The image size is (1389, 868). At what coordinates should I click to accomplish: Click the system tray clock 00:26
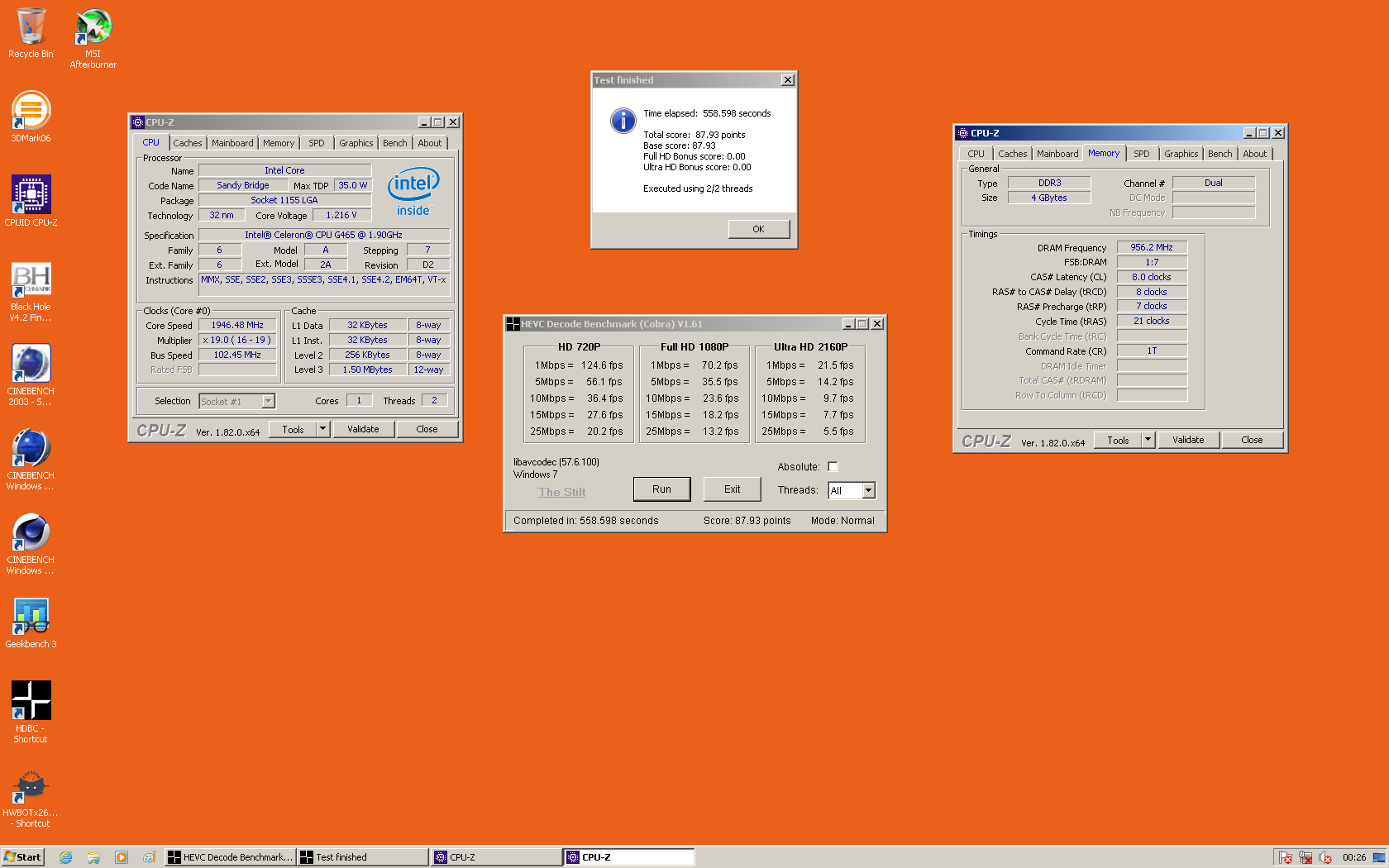coord(1353,857)
